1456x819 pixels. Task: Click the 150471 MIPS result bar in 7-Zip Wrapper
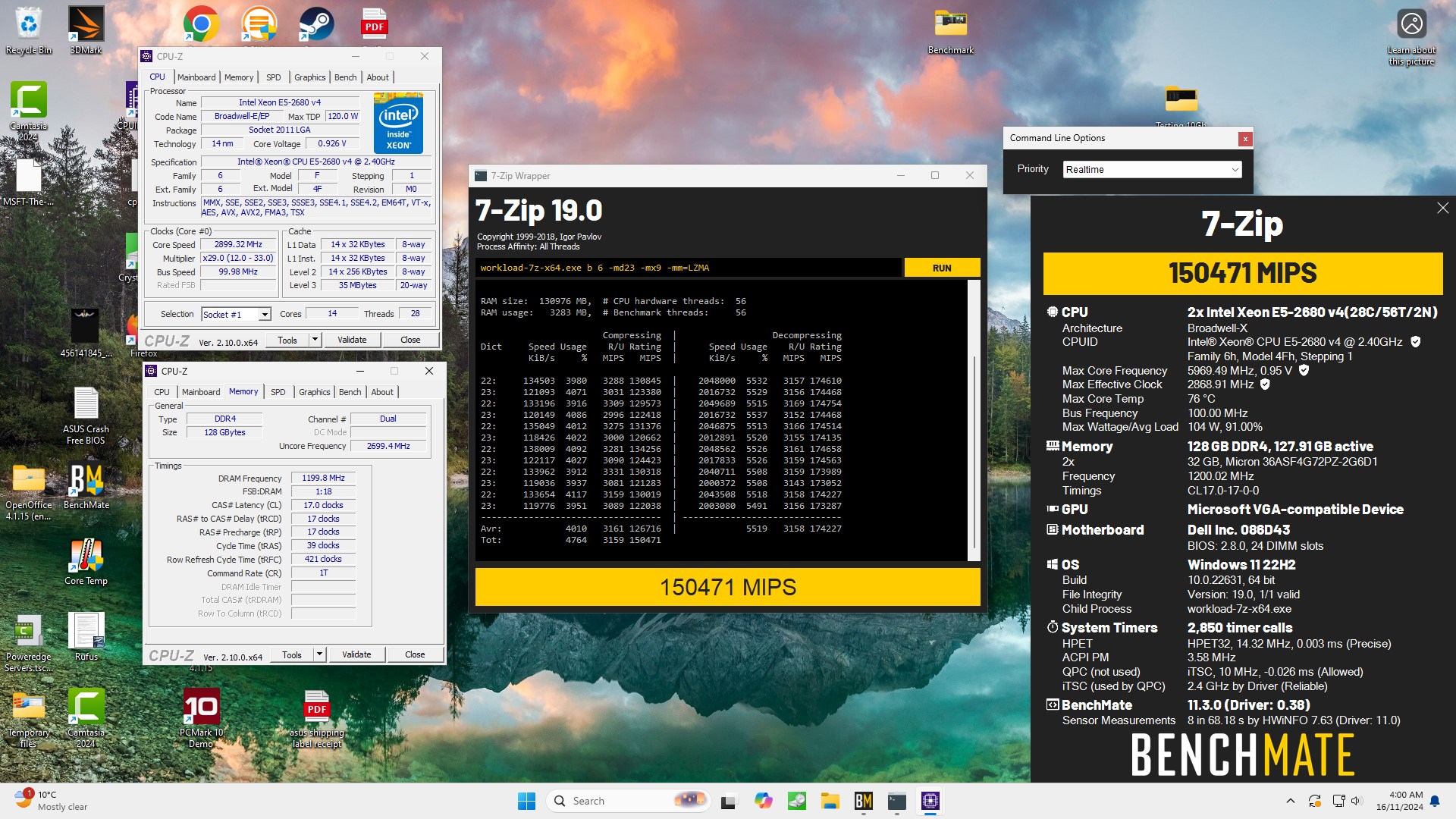click(x=727, y=588)
